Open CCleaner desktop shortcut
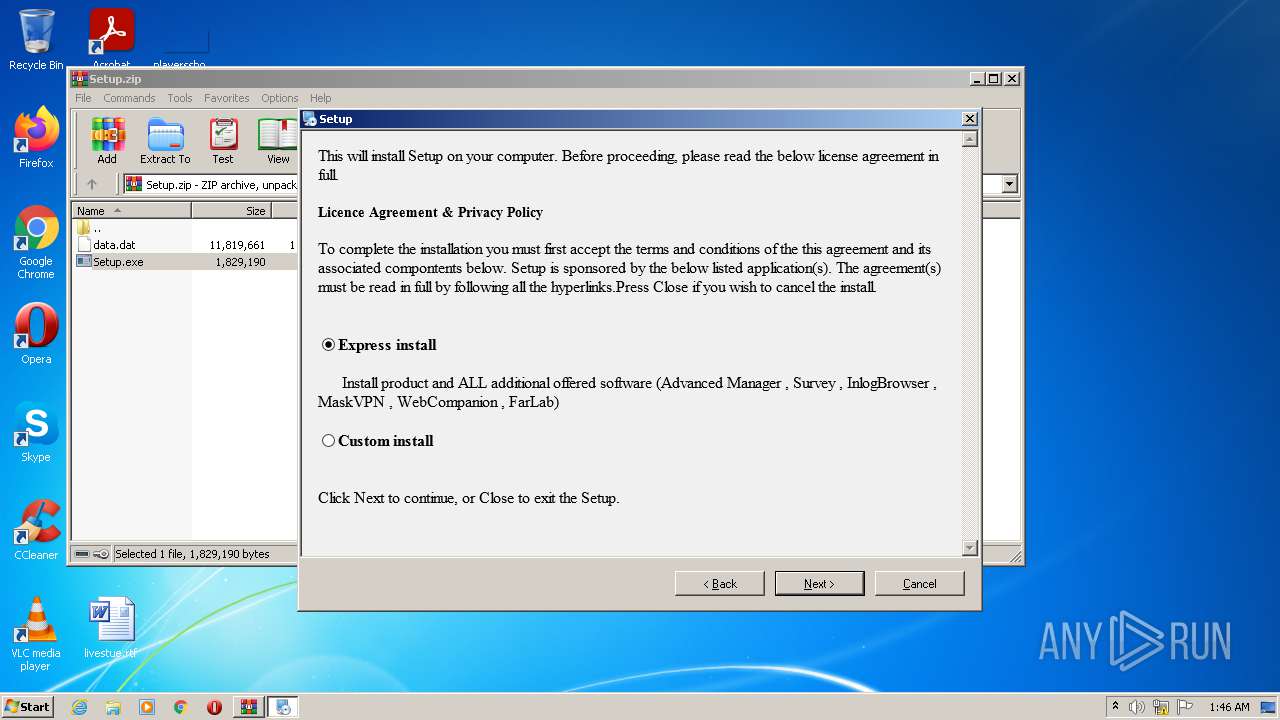1280x720 pixels. (x=36, y=530)
